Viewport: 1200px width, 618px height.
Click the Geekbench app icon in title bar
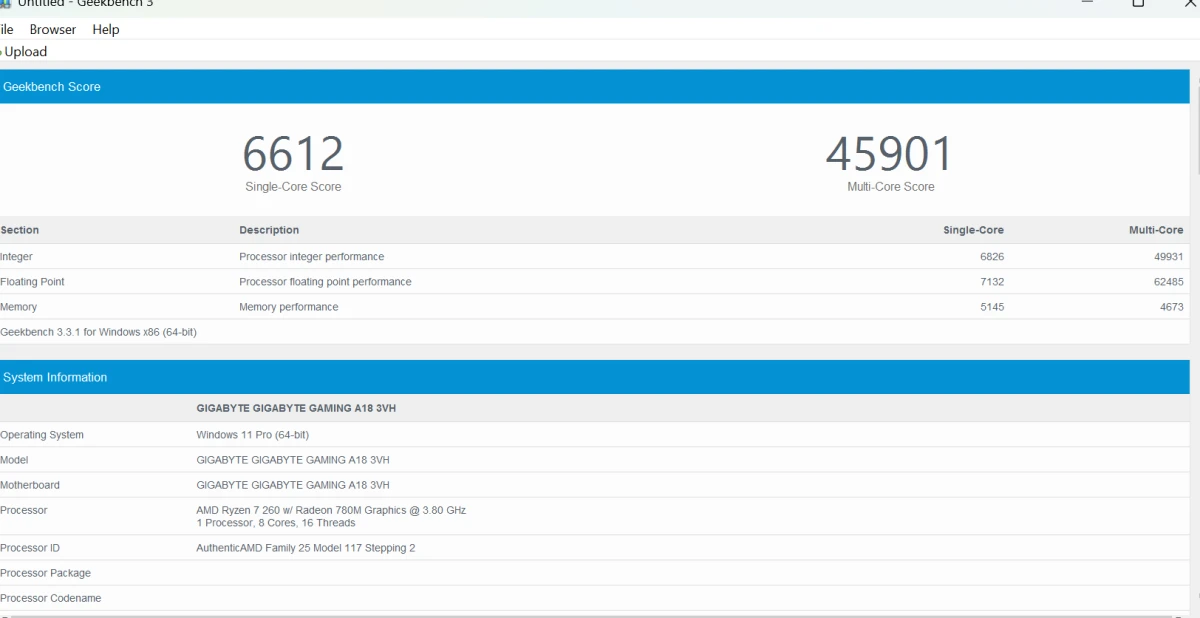5,3
